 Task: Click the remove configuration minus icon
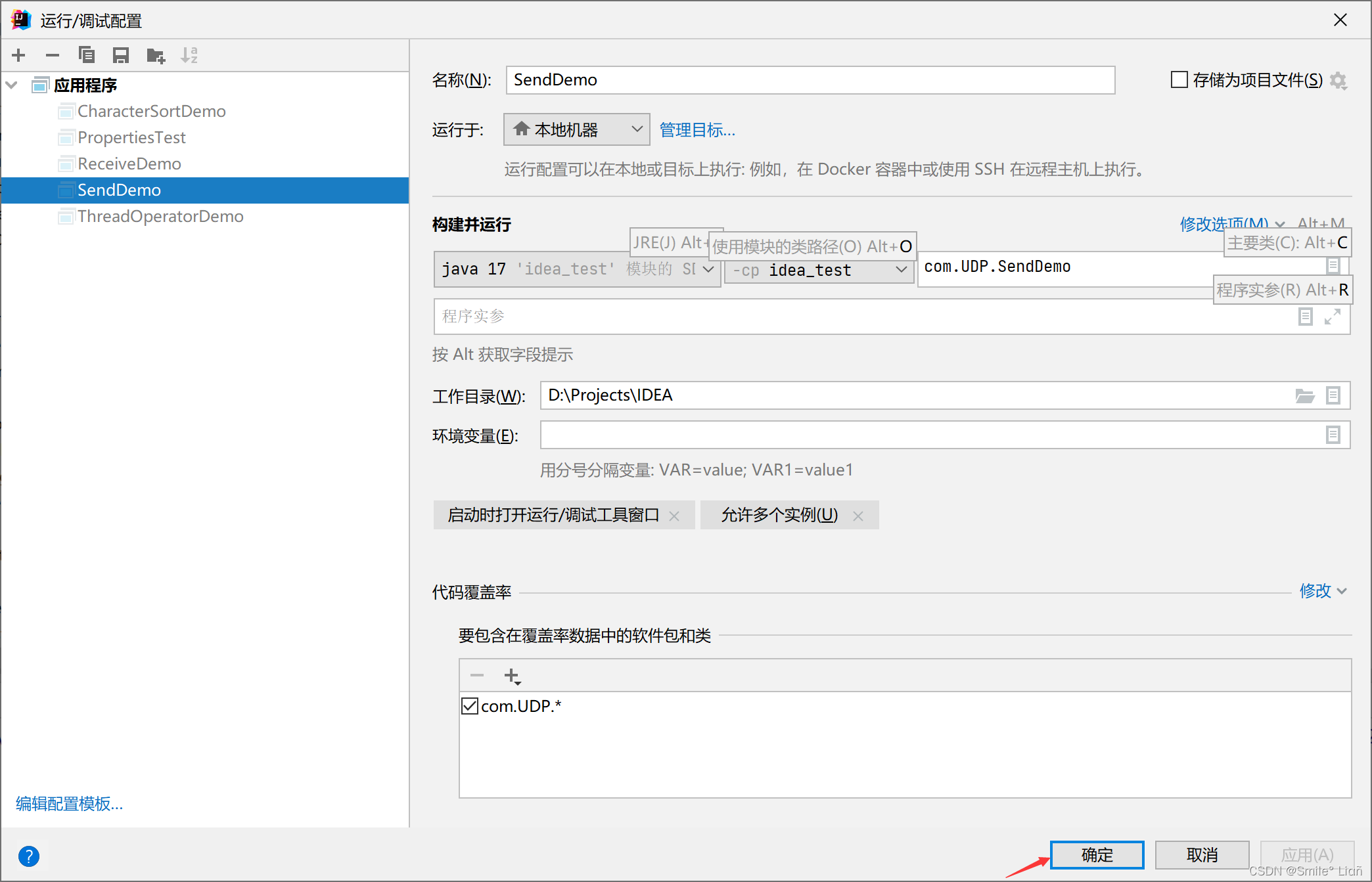pos(53,55)
